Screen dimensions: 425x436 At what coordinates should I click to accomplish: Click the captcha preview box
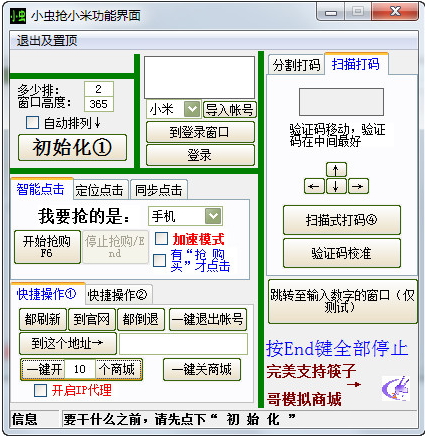pos(341,102)
